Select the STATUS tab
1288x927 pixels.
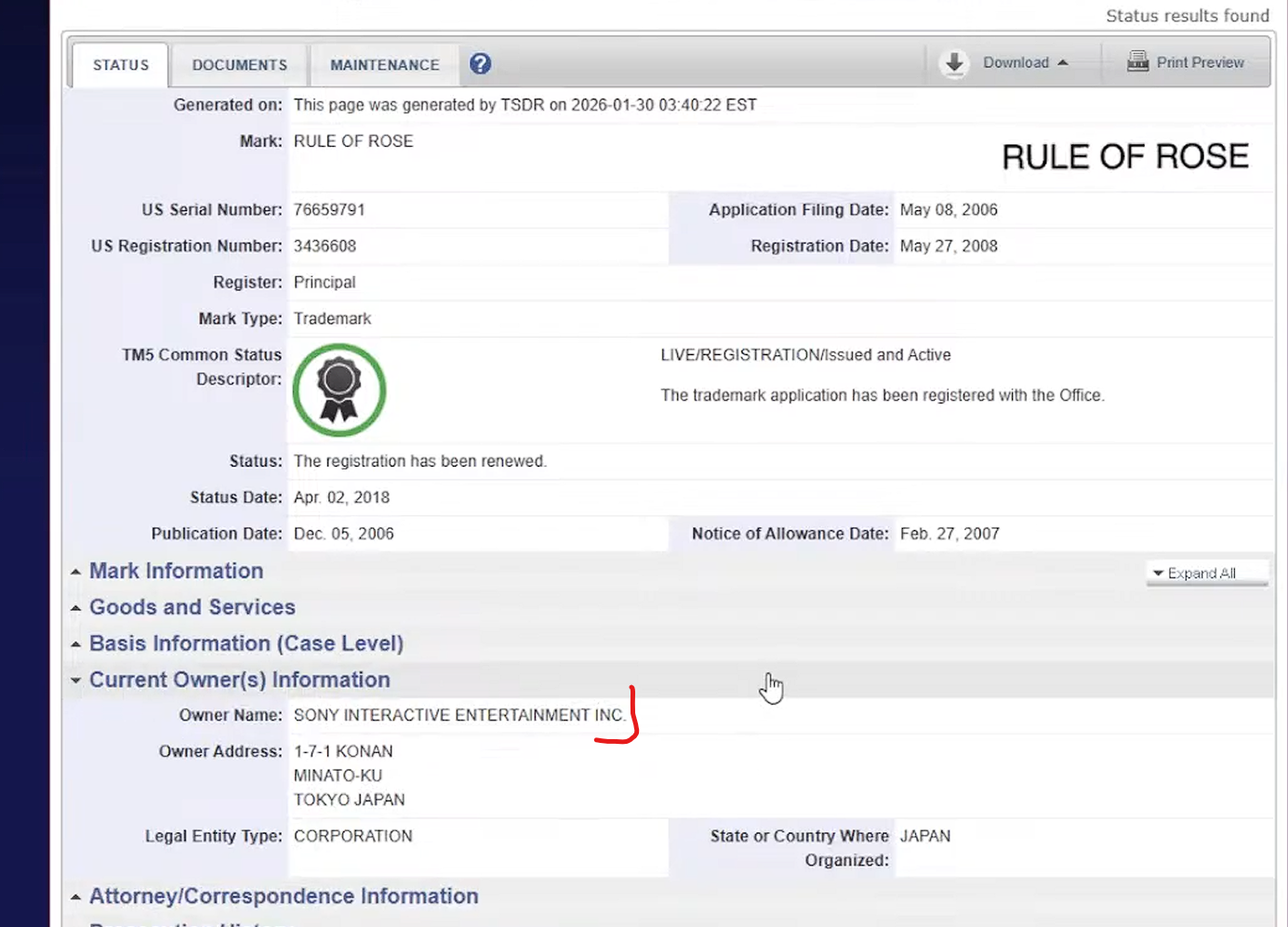121,65
